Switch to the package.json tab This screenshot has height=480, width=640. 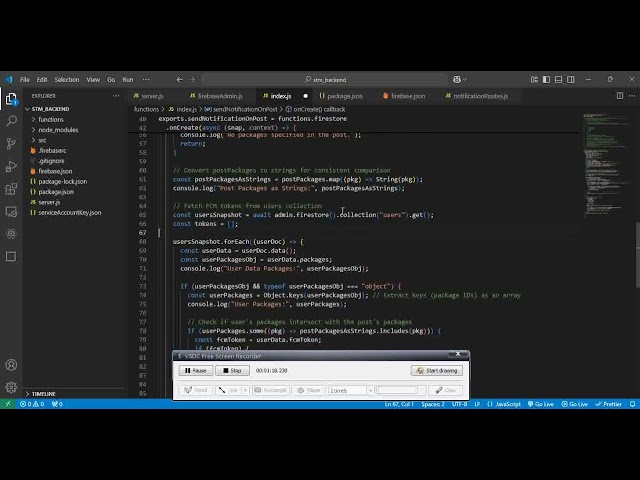pyautogui.click(x=345, y=96)
